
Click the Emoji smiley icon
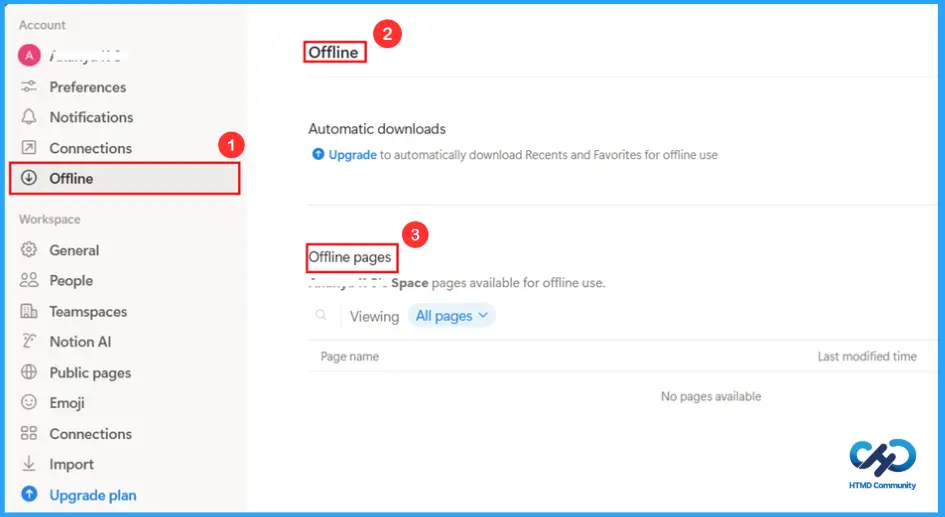28,402
